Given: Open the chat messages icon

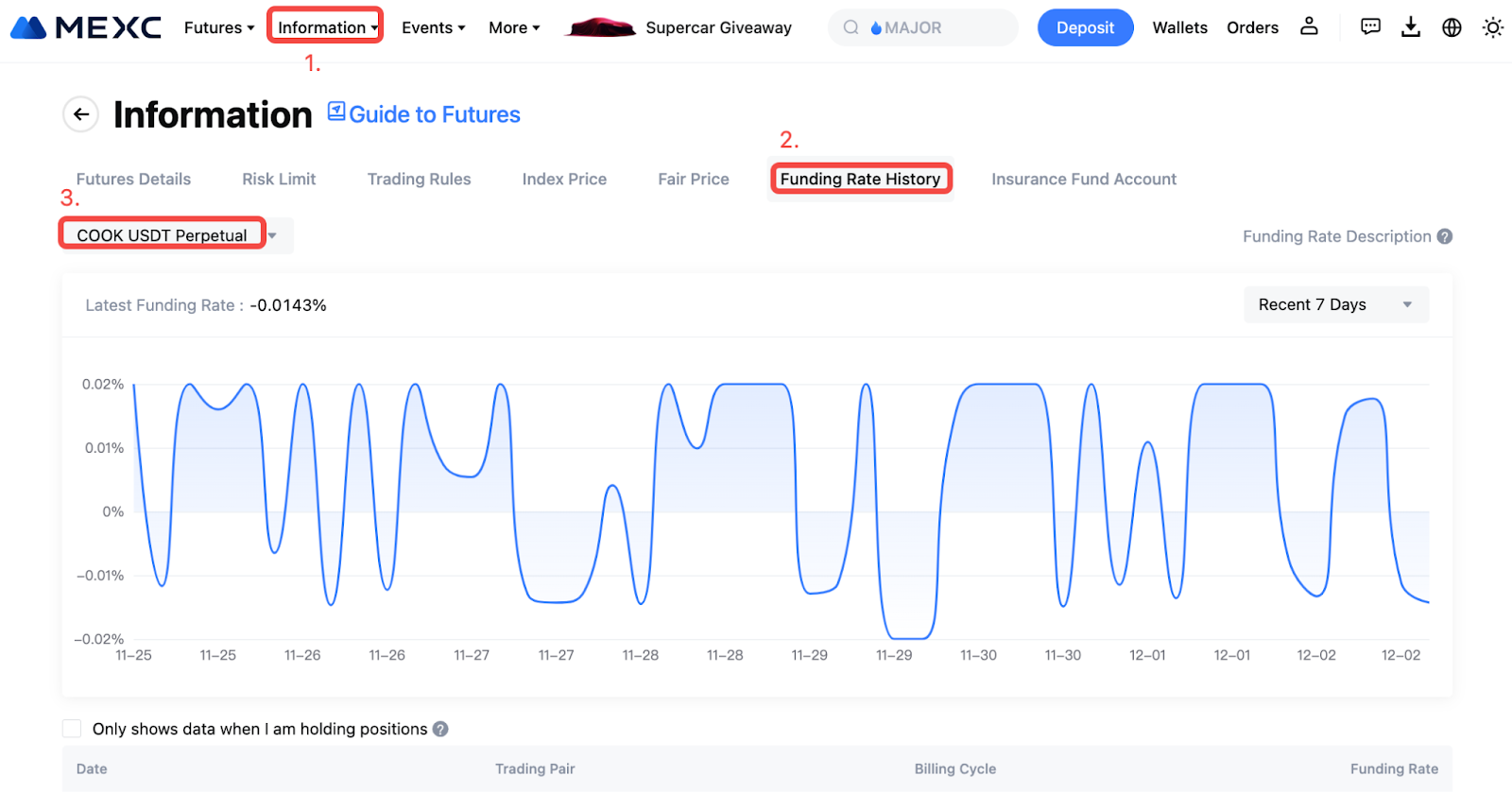Looking at the screenshot, I should coord(1370,27).
